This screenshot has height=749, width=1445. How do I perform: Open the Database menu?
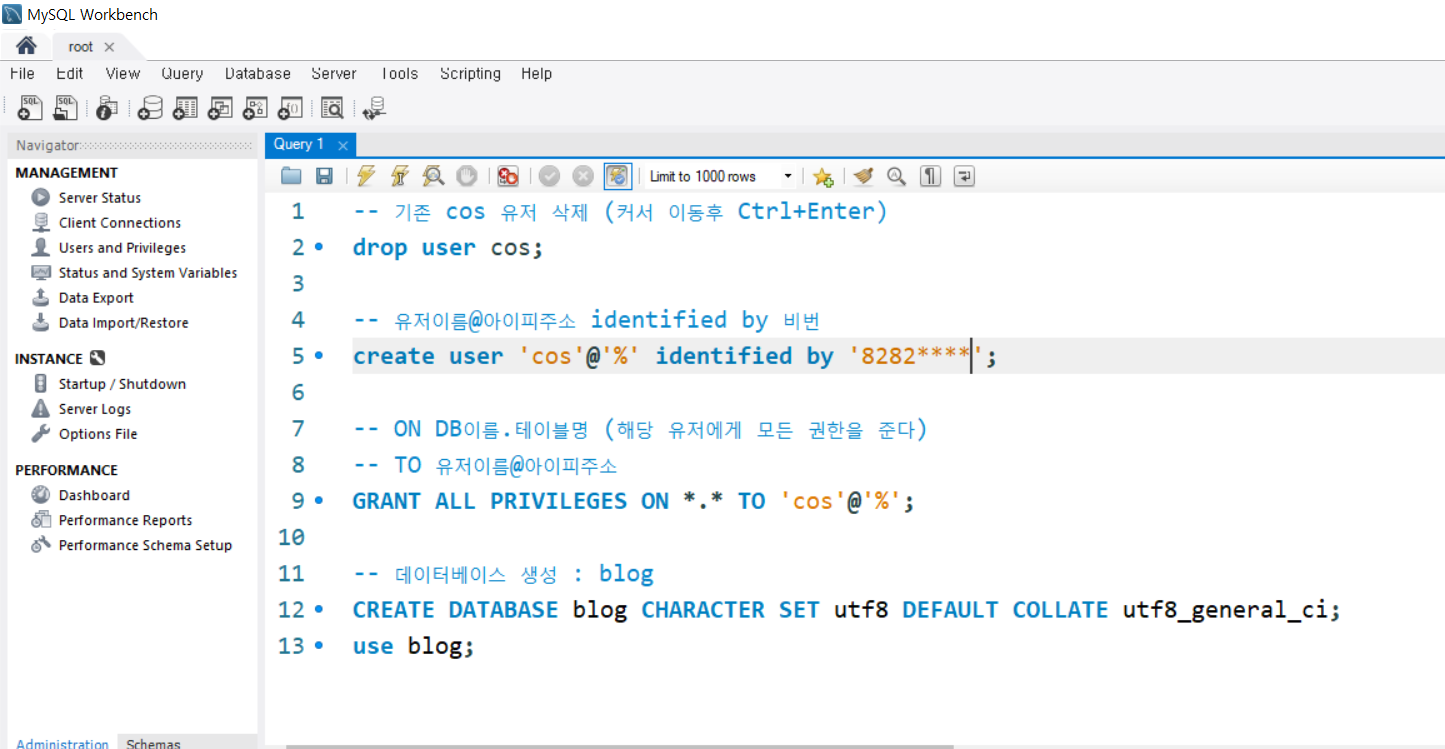258,73
